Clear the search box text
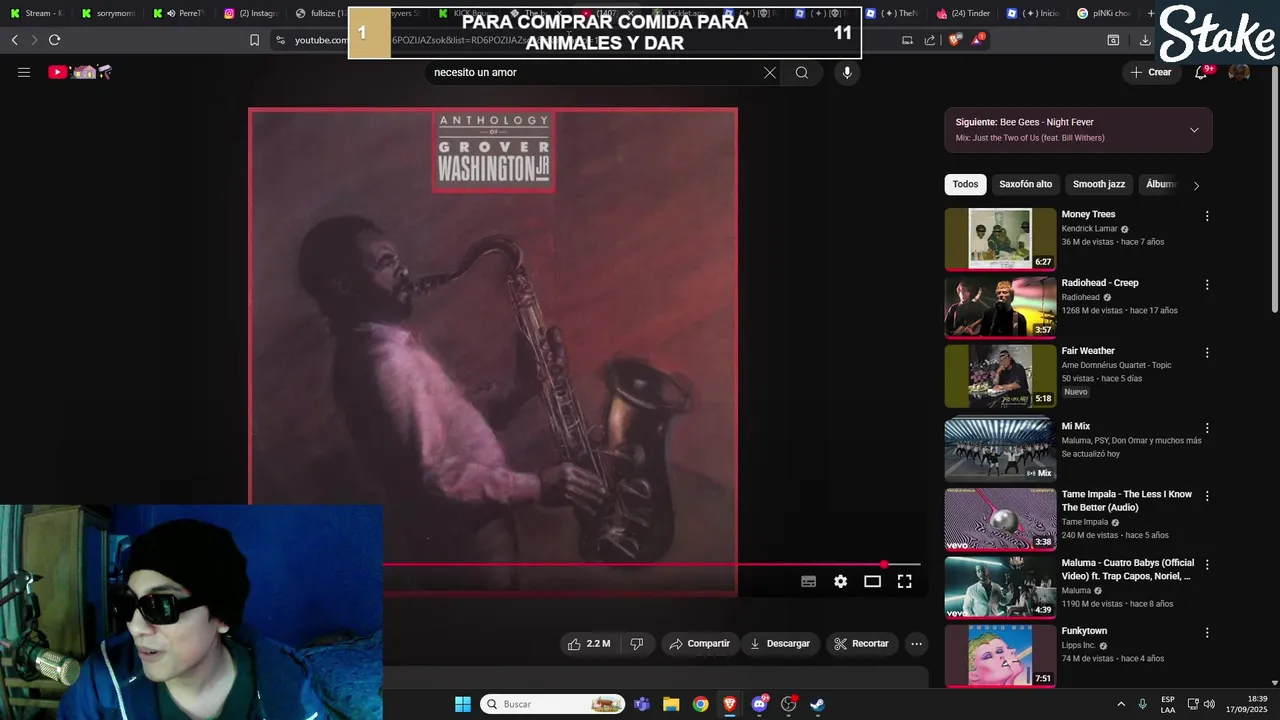This screenshot has height=720, width=1280. pyautogui.click(x=770, y=72)
